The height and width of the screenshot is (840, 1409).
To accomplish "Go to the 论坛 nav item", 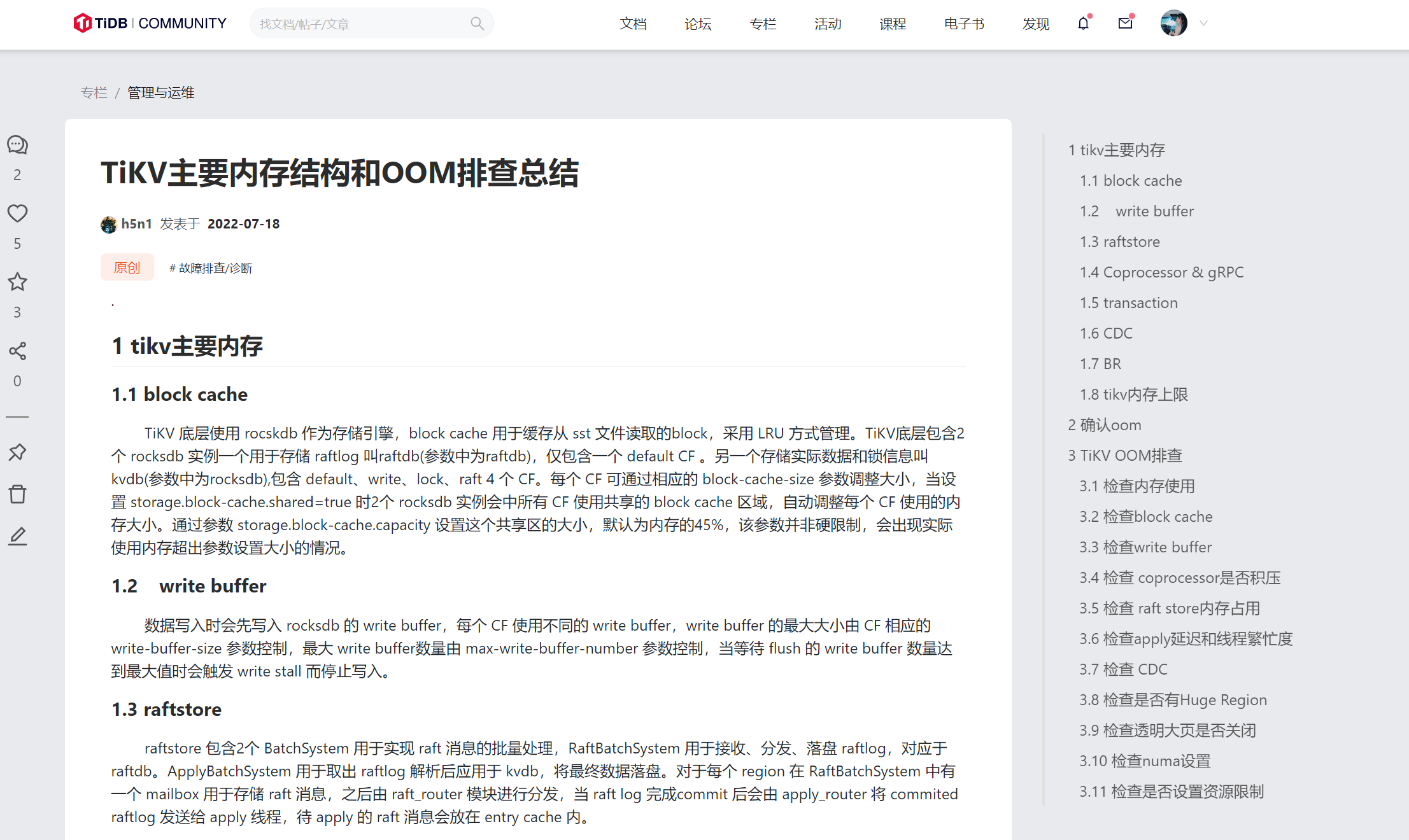I will 698,24.
